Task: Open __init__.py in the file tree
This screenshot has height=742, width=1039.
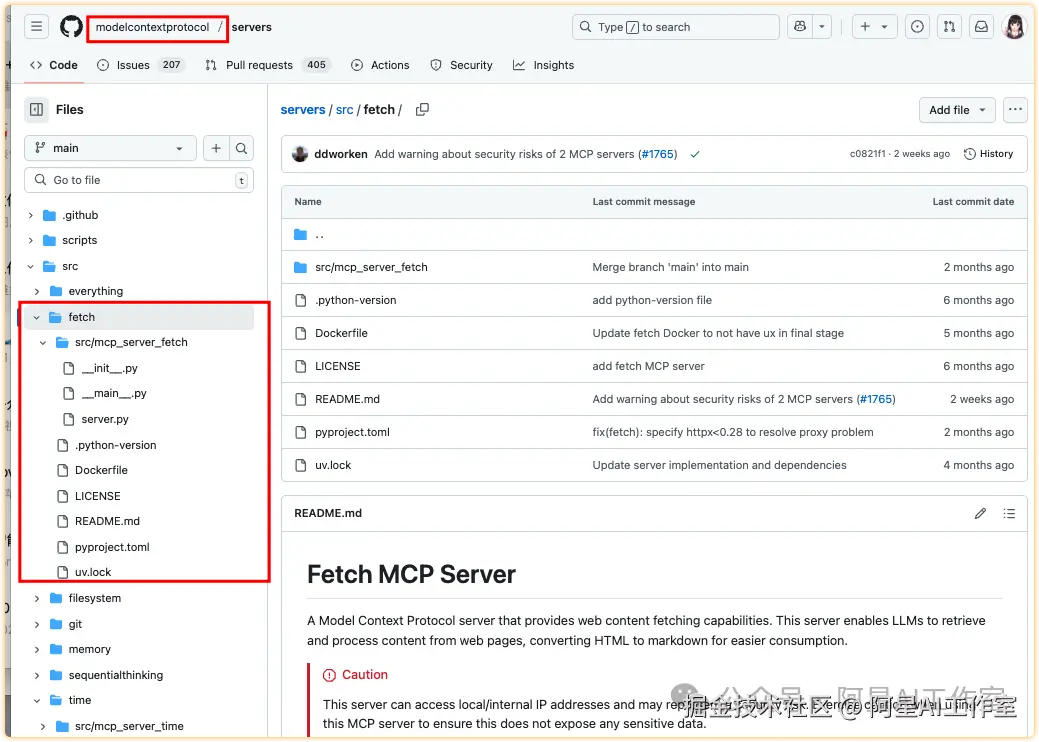Action: tap(109, 368)
